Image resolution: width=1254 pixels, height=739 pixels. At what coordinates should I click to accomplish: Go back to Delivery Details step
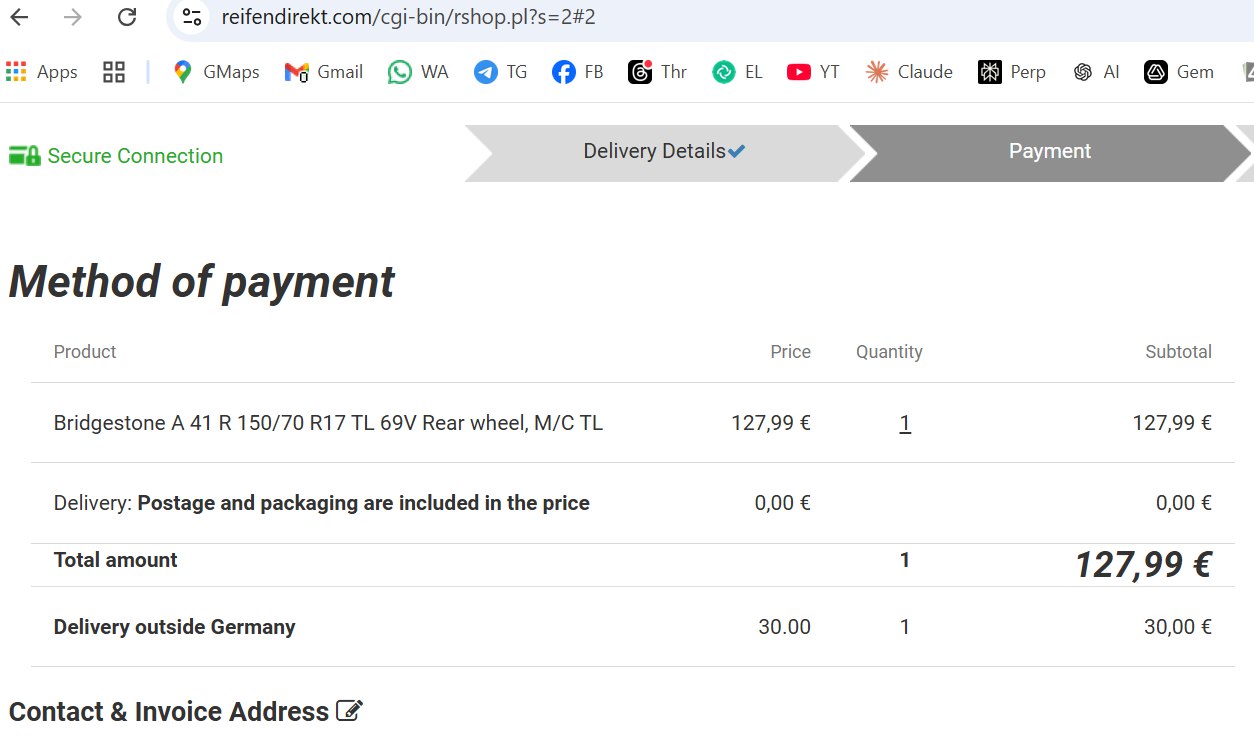655,152
